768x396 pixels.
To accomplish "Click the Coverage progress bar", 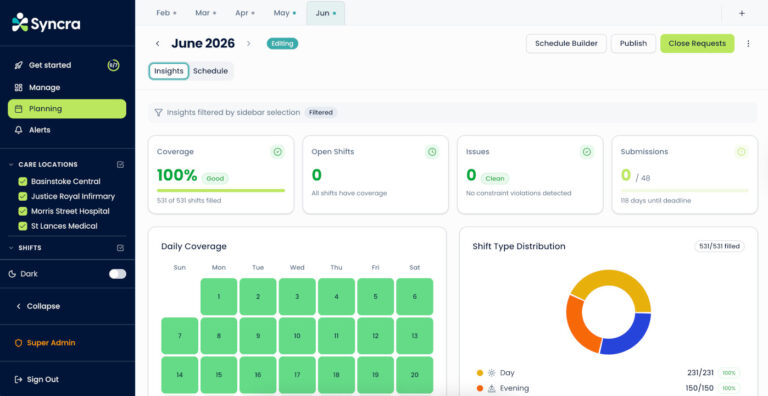I will pos(221,190).
